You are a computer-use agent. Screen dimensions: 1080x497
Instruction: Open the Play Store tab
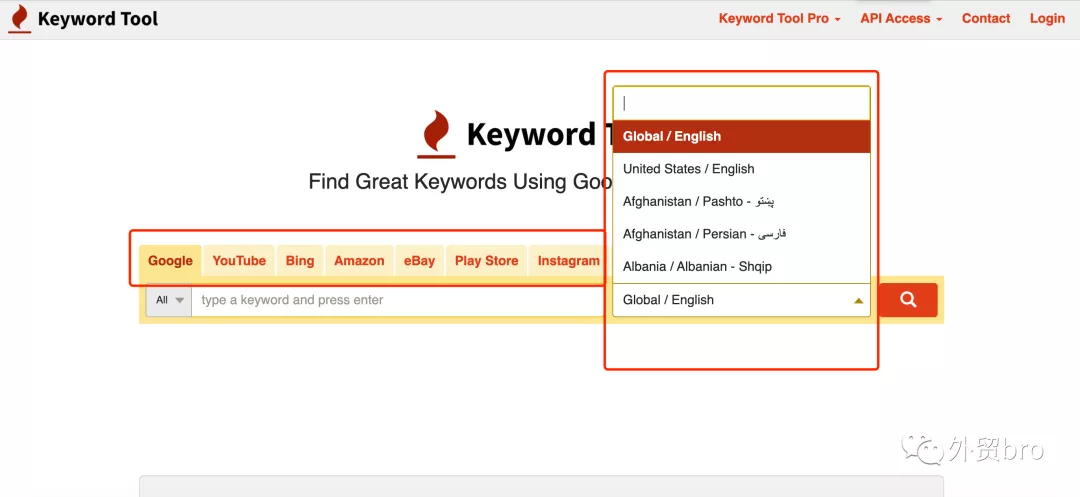(486, 261)
